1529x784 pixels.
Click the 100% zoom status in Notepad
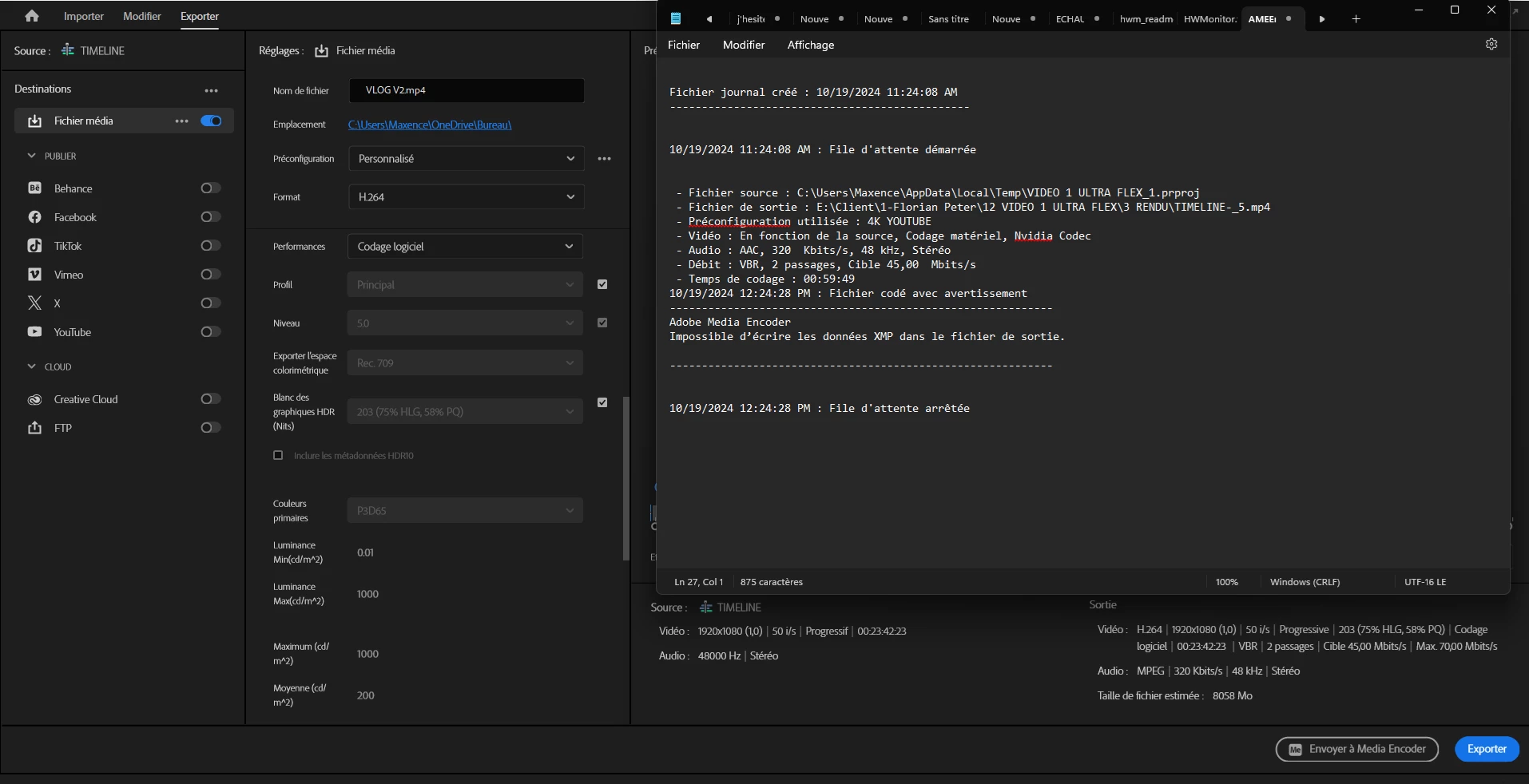(1226, 582)
